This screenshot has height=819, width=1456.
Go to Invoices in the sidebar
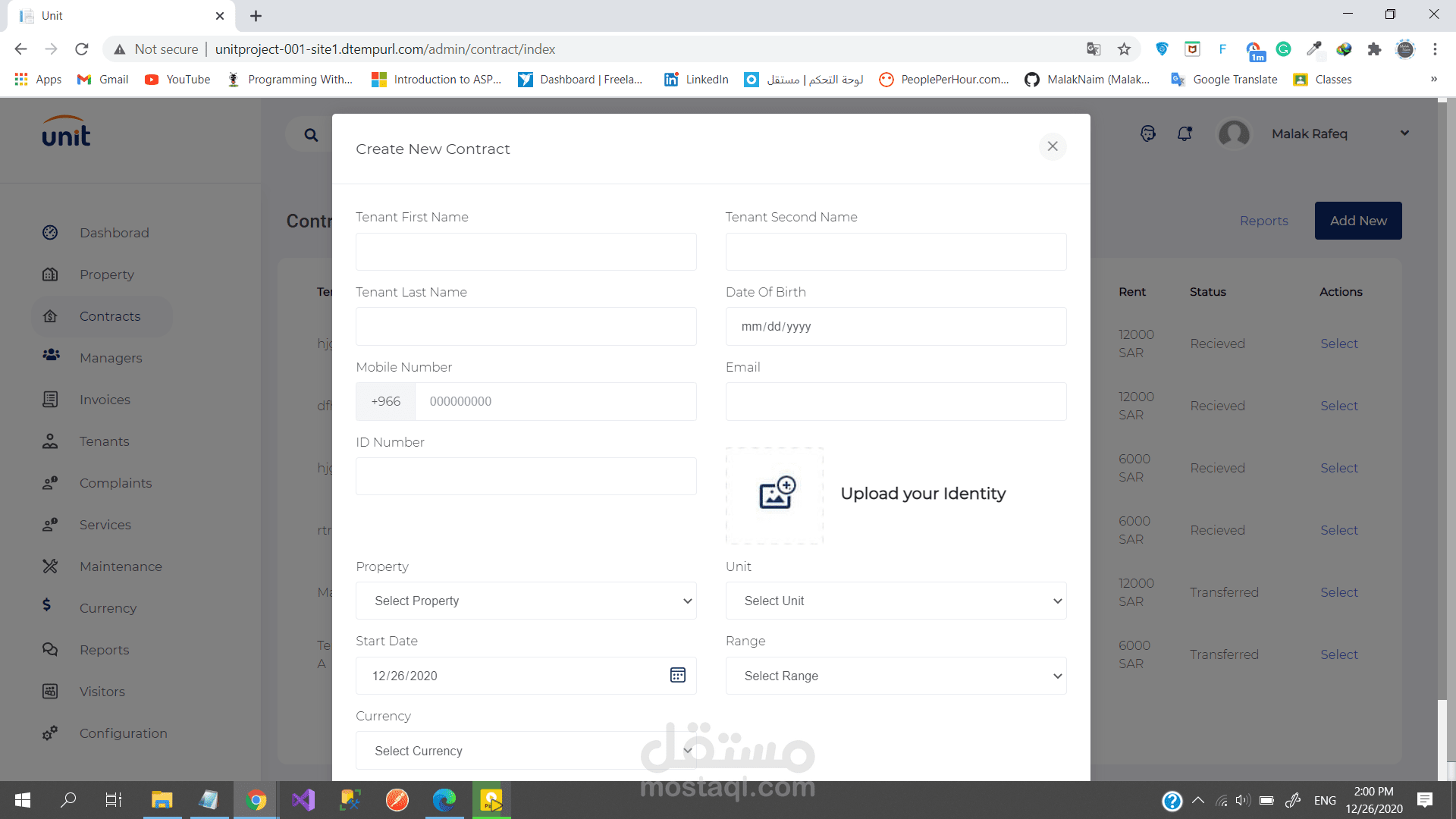[x=105, y=400]
